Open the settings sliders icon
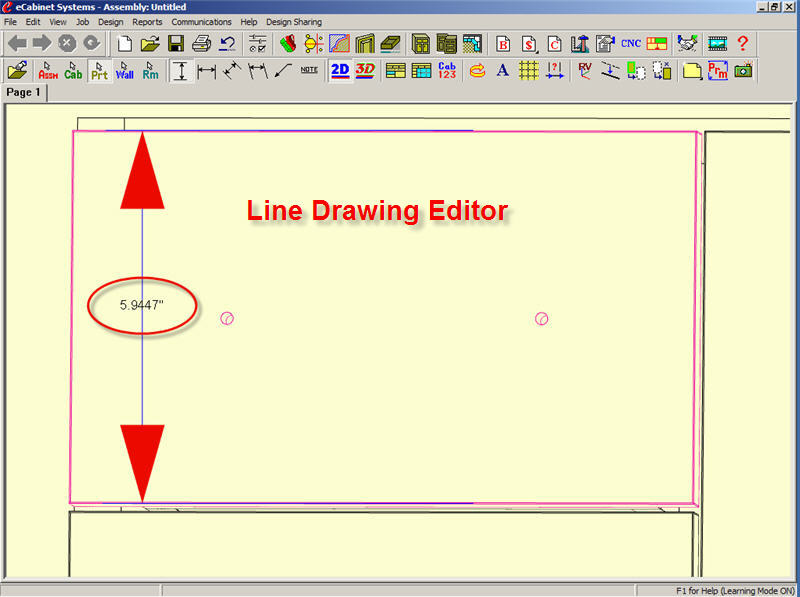The height and width of the screenshot is (597, 800). coord(258,44)
